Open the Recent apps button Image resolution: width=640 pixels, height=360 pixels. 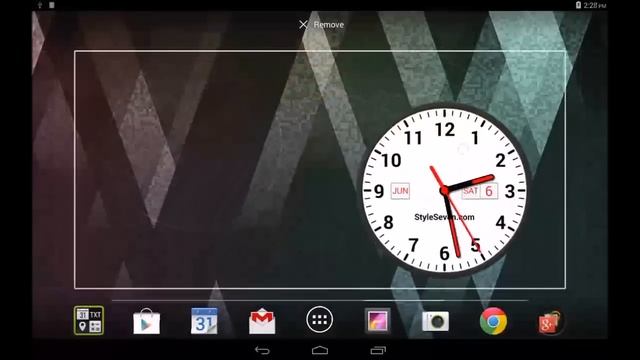tap(378, 350)
